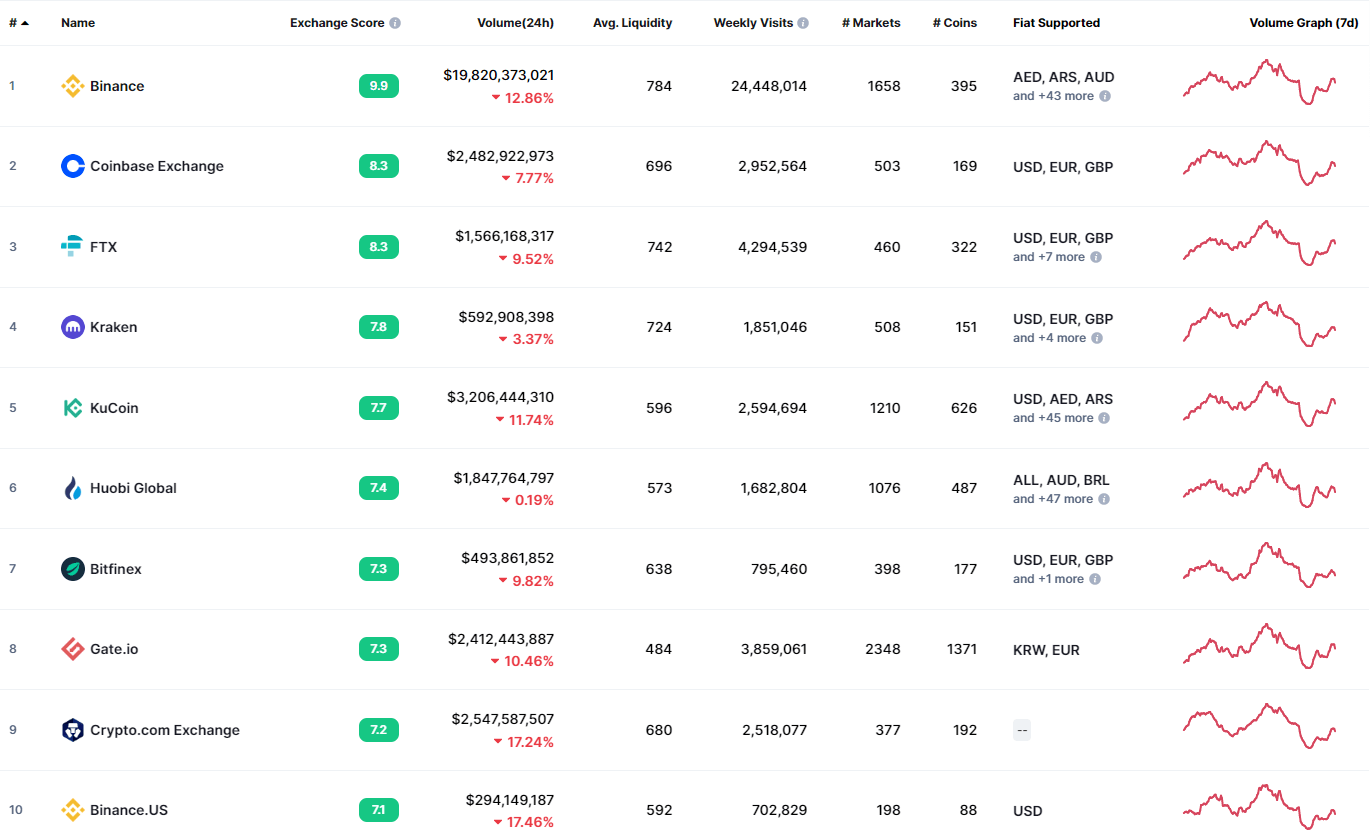Click the Gate.io logo icon

pyautogui.click(x=72, y=649)
